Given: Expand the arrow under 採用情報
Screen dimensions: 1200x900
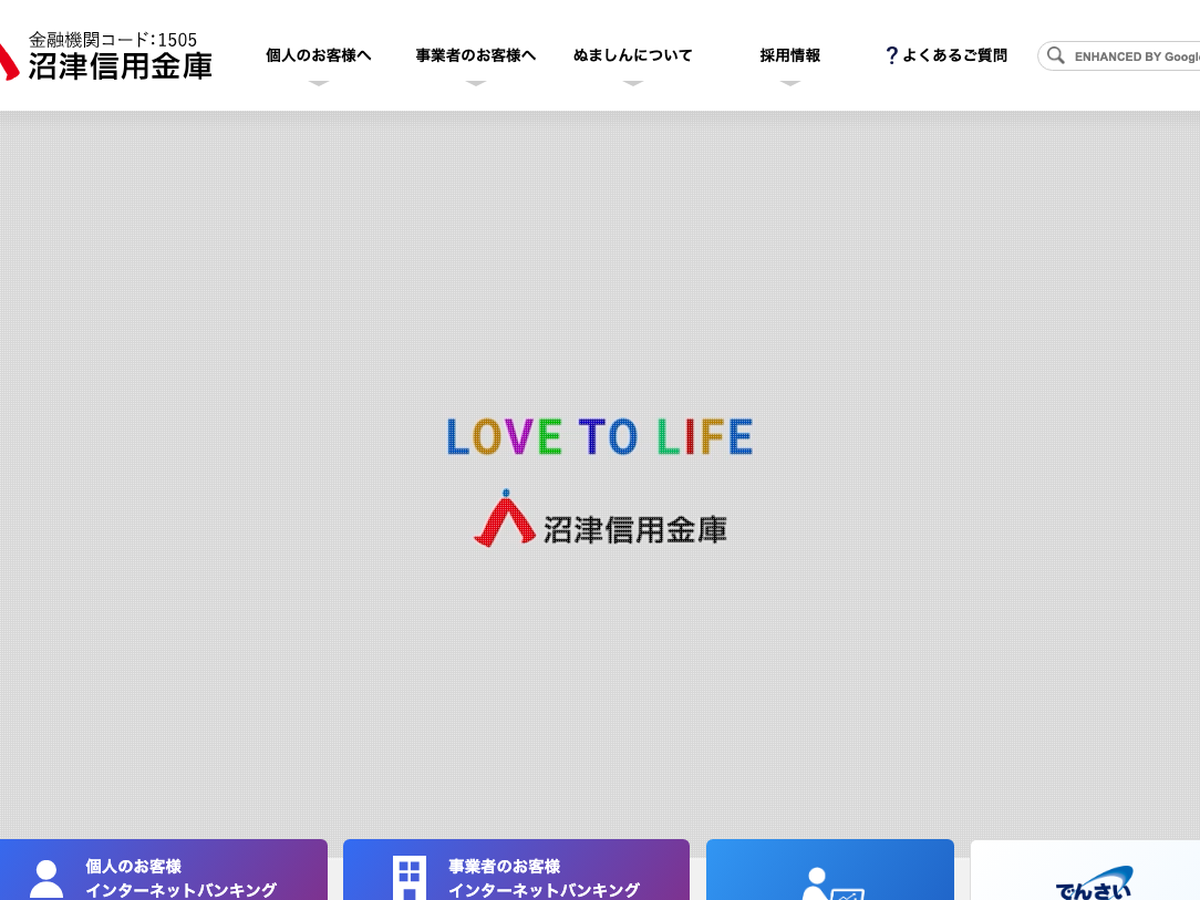Looking at the screenshot, I should coord(790,83).
